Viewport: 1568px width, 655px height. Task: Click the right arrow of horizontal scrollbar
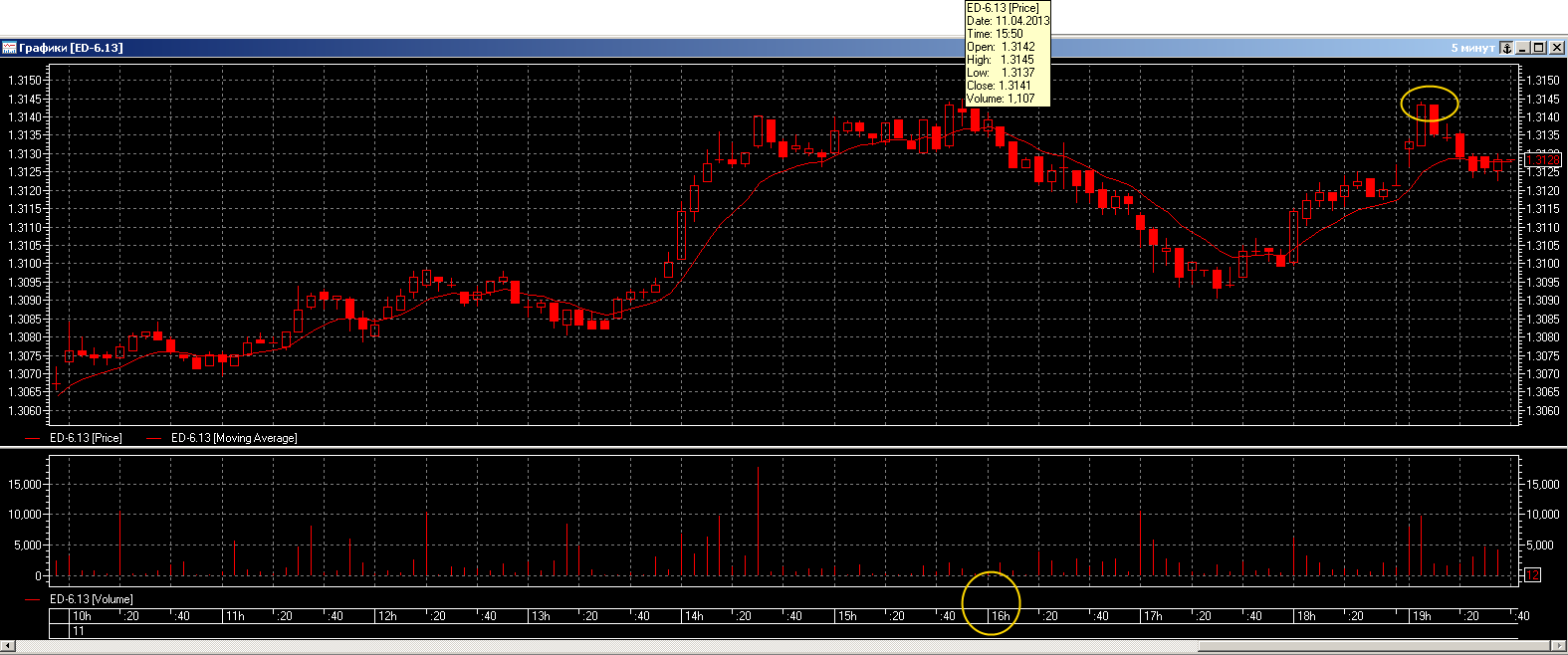[1561, 646]
